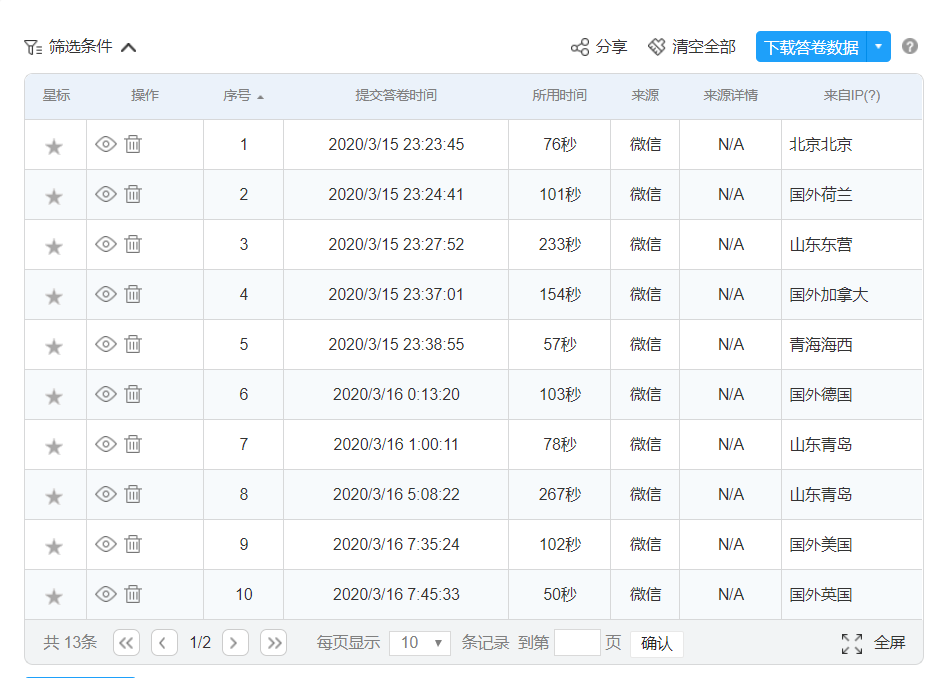Jump to first page double arrow
936x678 pixels.
126,643
